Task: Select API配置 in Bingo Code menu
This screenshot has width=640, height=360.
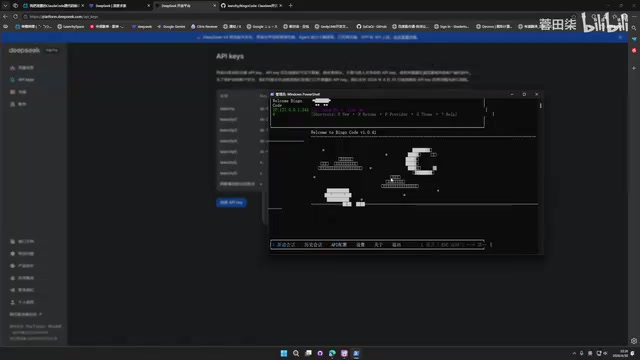Action: click(339, 245)
